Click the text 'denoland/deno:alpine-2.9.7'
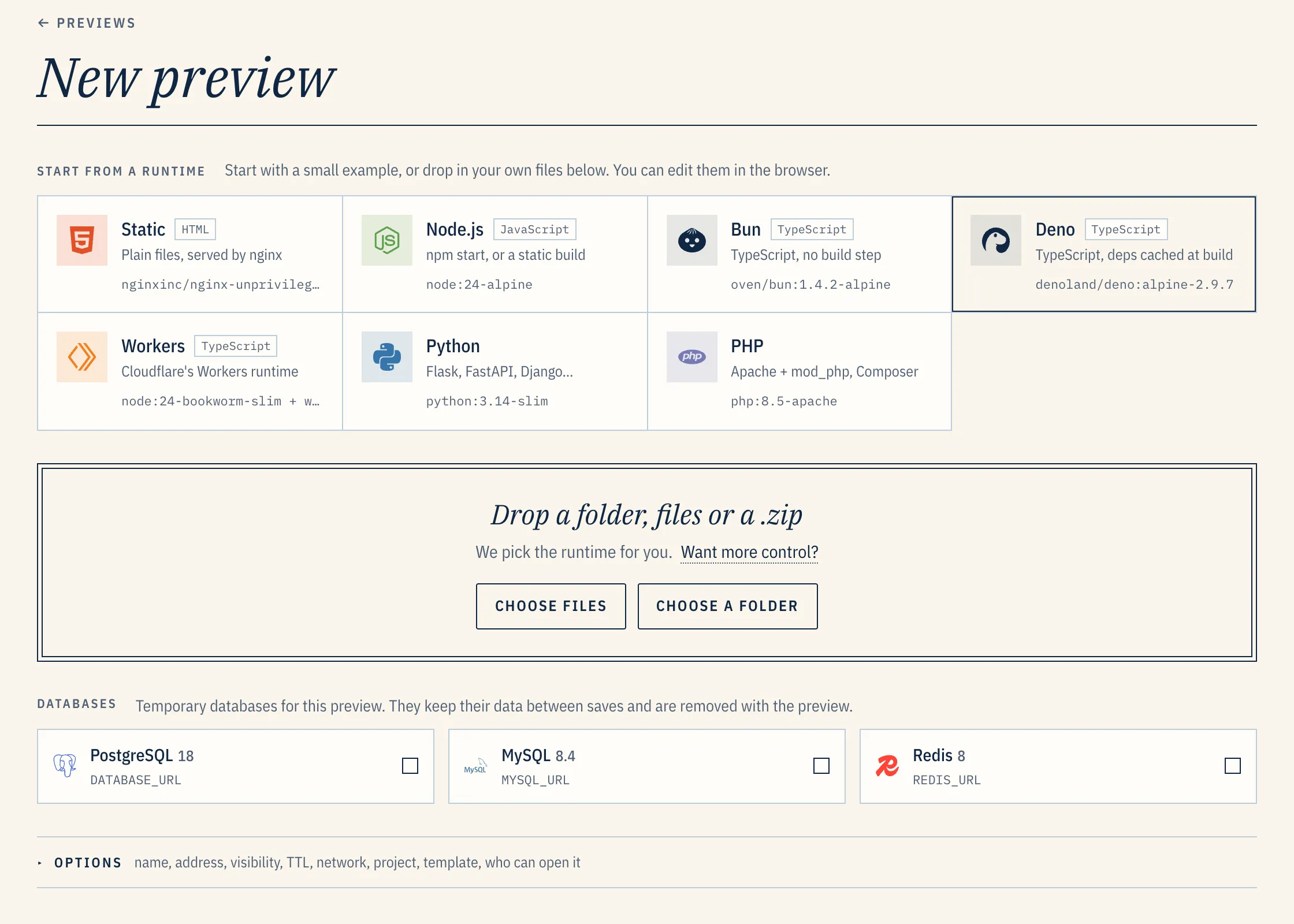This screenshot has width=1294, height=924. pos(1135,285)
